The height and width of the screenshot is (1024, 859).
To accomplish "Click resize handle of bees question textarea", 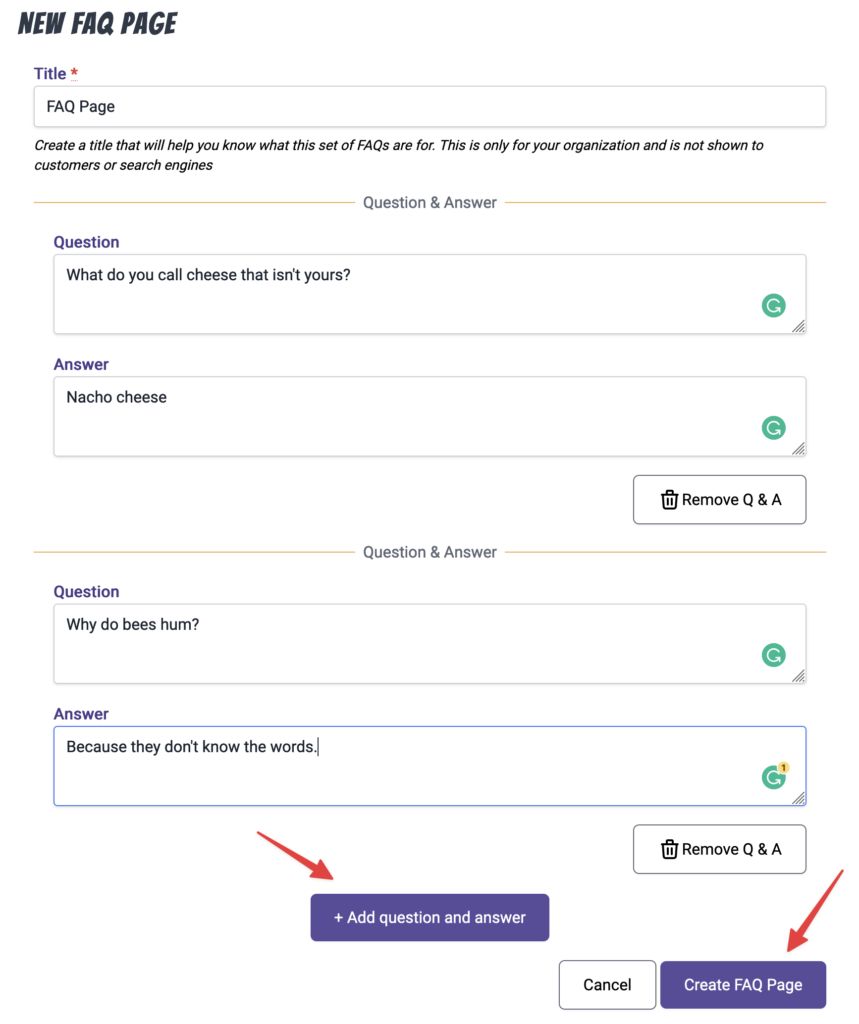I will coord(798,676).
